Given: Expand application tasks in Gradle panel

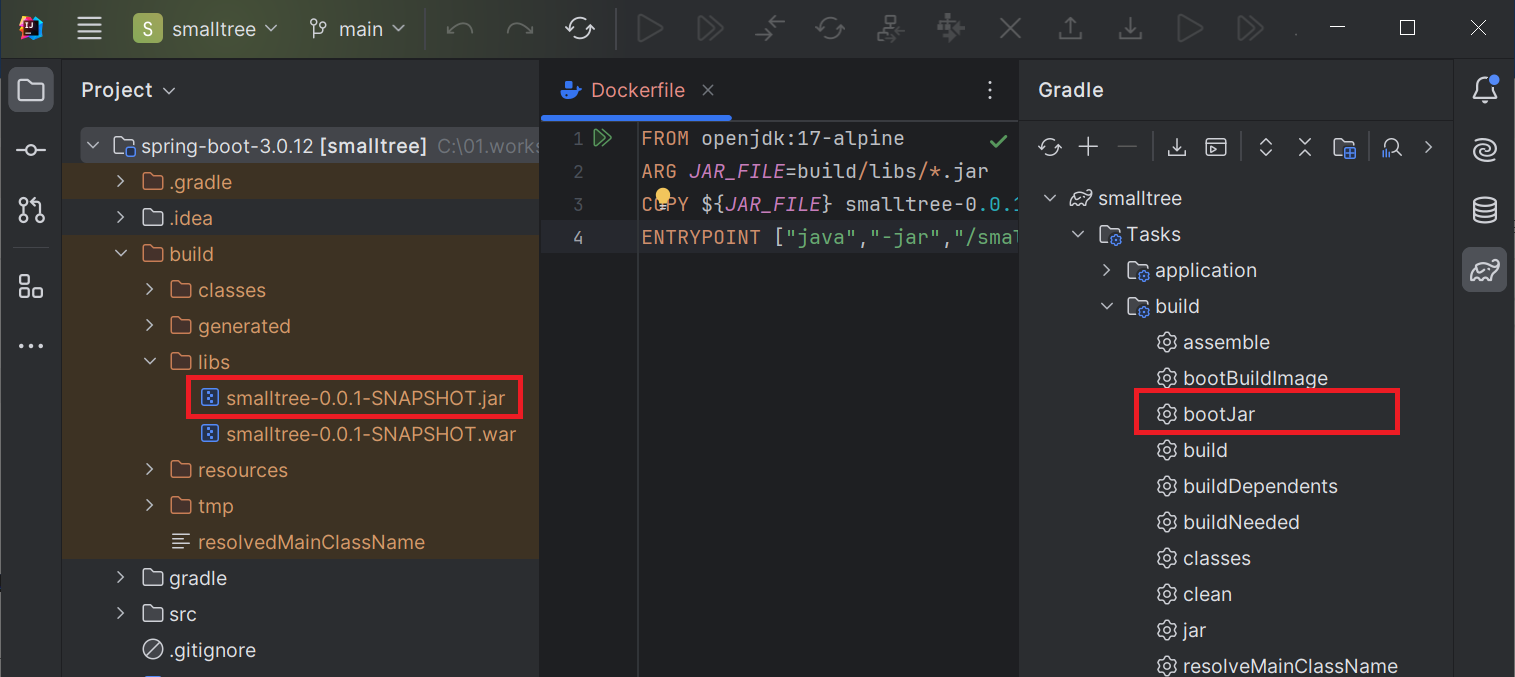Looking at the screenshot, I should pos(1106,270).
